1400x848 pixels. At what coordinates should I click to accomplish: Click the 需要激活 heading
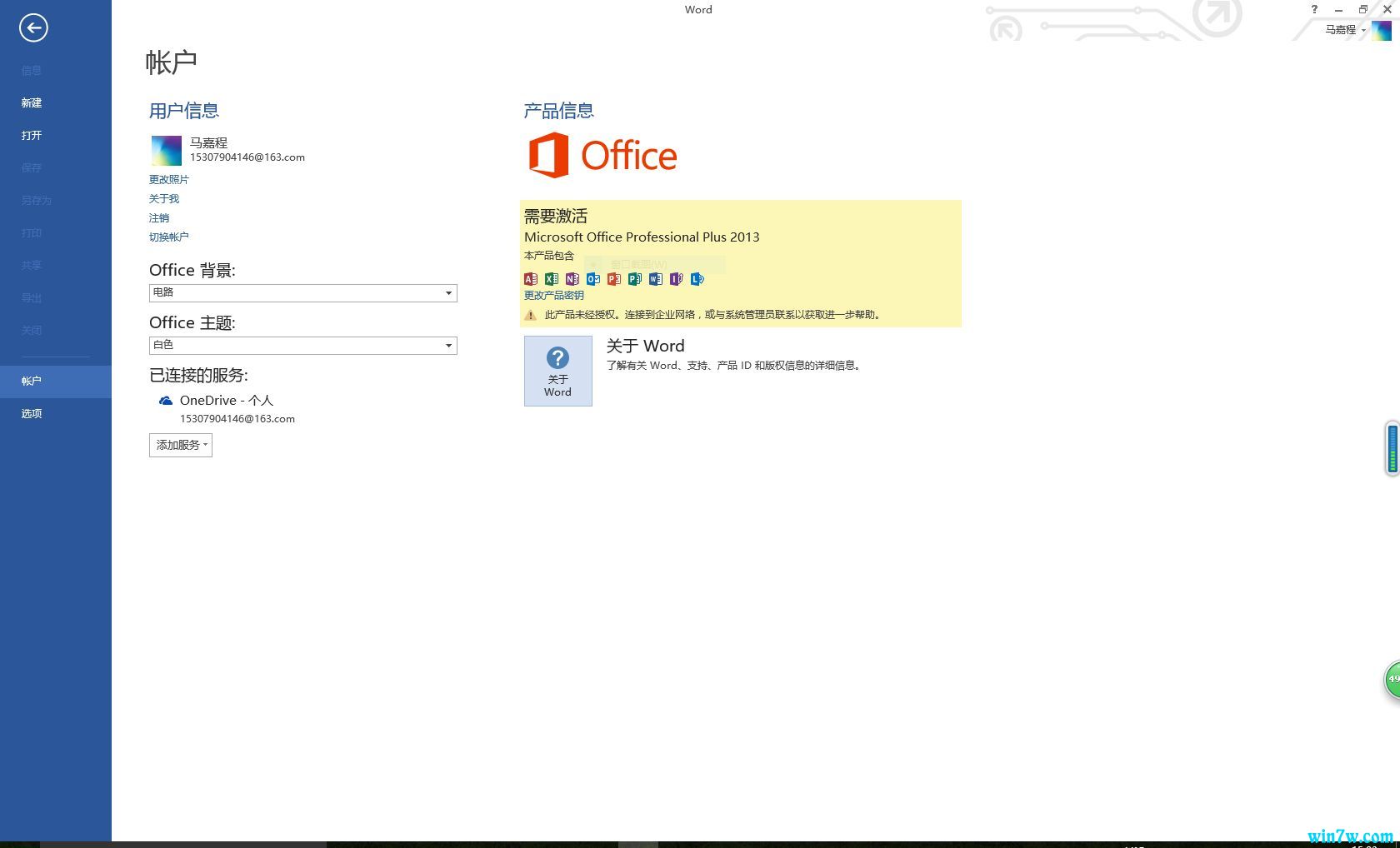[556, 217]
